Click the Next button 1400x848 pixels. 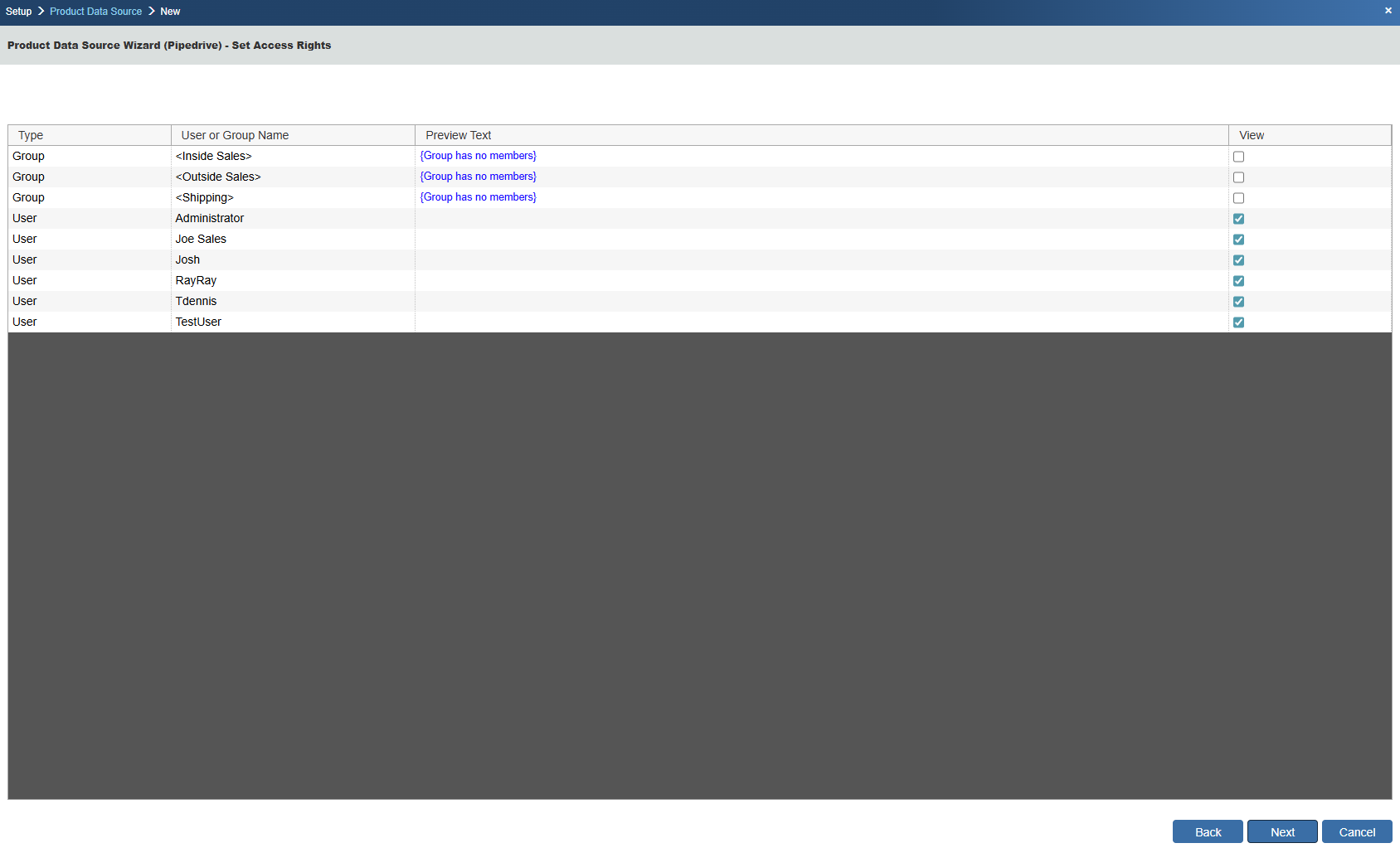(x=1281, y=831)
